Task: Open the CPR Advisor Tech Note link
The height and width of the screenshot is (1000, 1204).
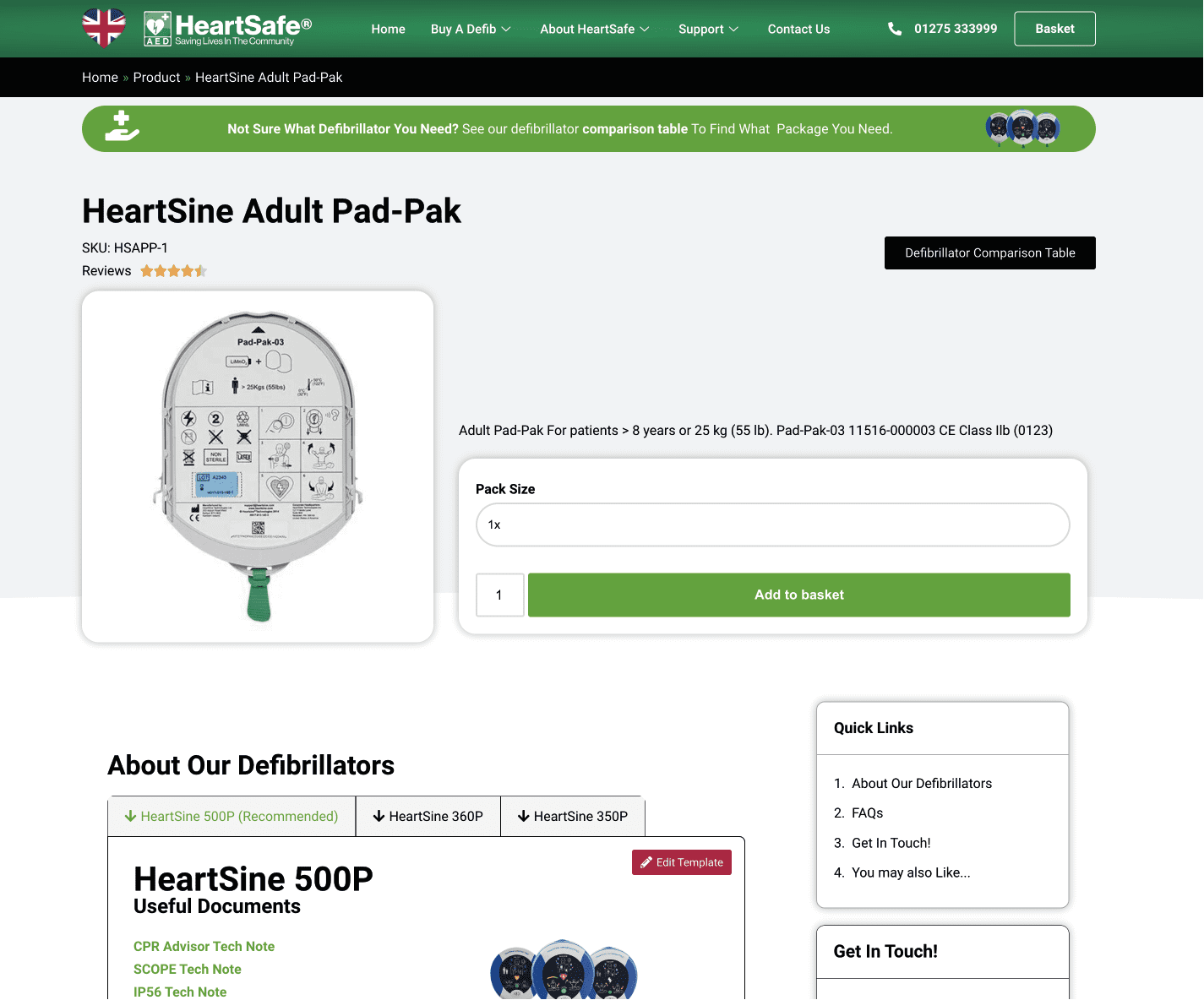Action: (204, 946)
